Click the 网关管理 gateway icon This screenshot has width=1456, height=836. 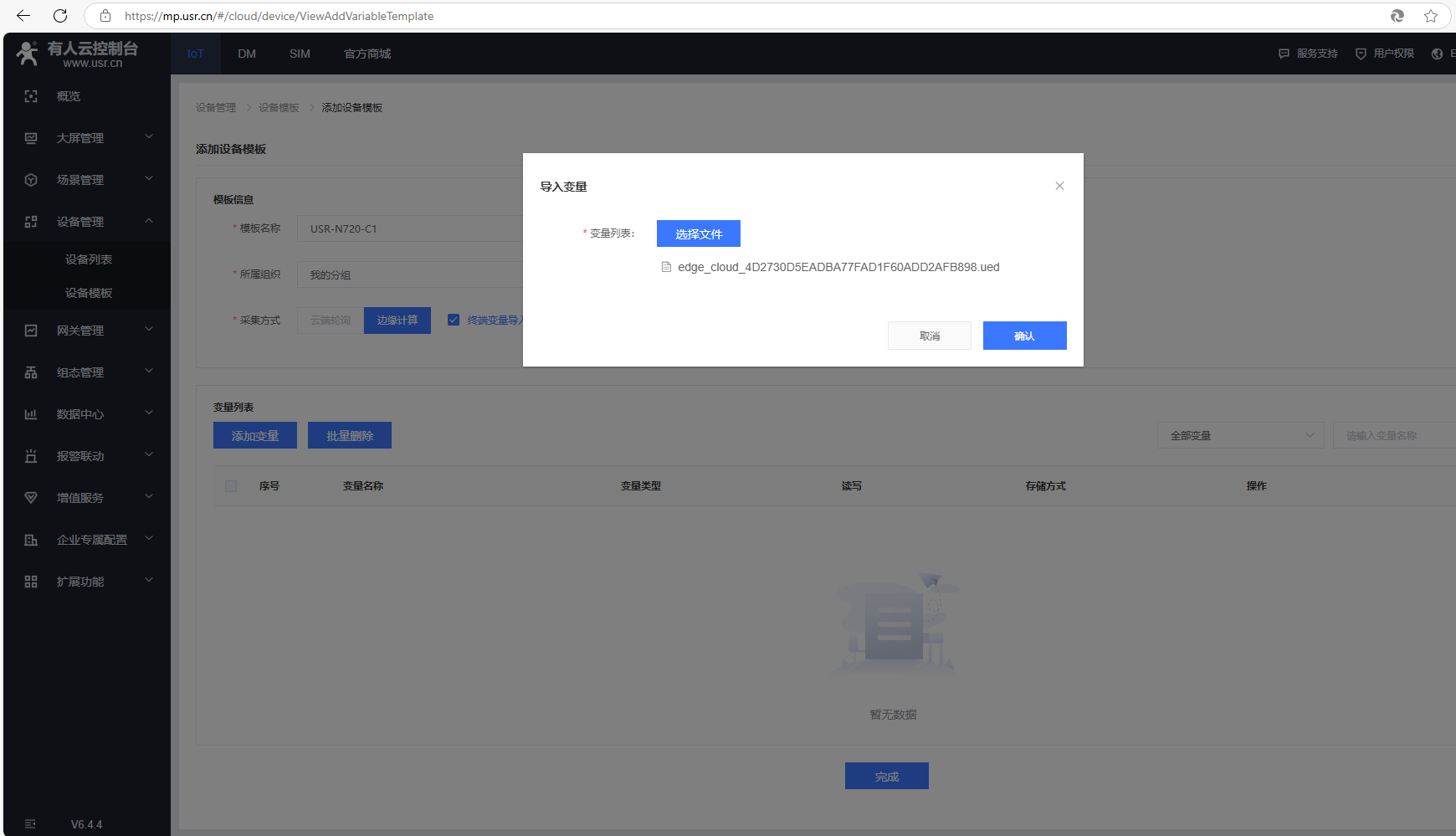[31, 331]
